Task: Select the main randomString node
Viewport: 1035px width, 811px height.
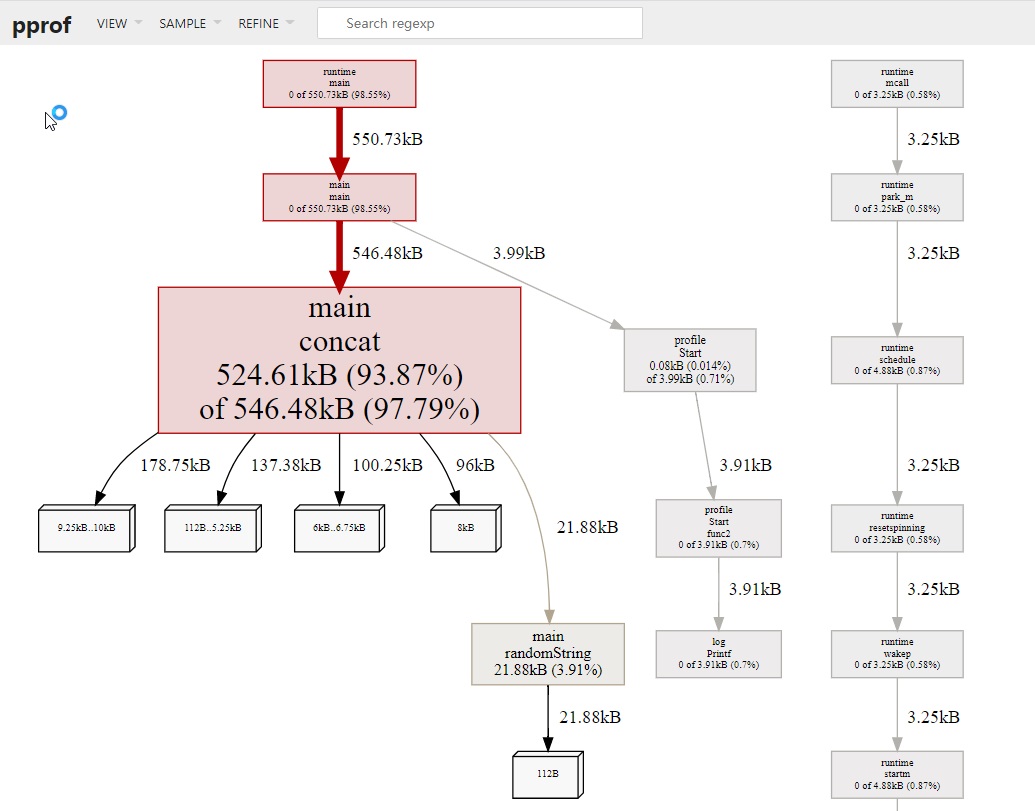Action: click(548, 654)
